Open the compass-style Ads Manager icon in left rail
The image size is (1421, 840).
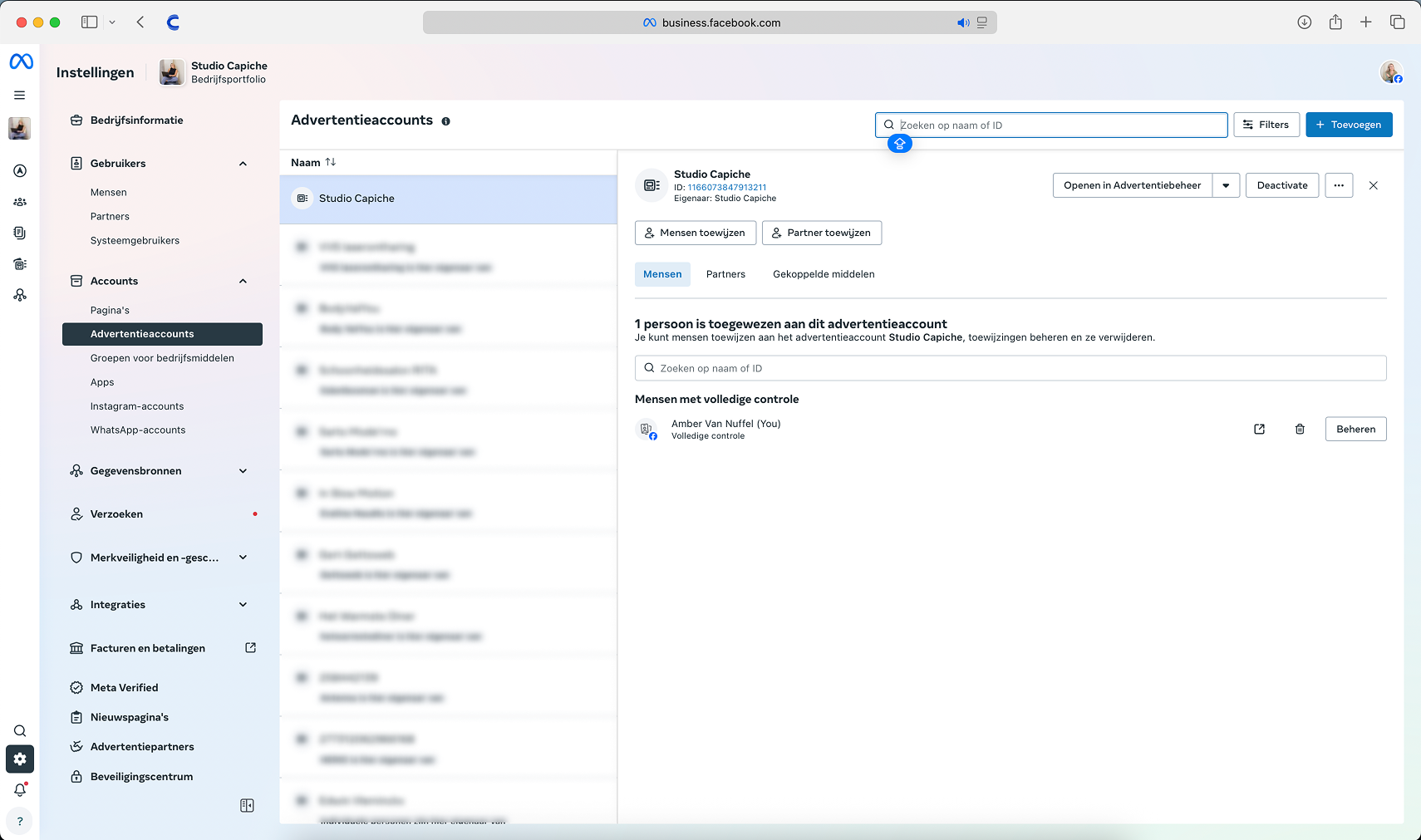click(x=20, y=171)
